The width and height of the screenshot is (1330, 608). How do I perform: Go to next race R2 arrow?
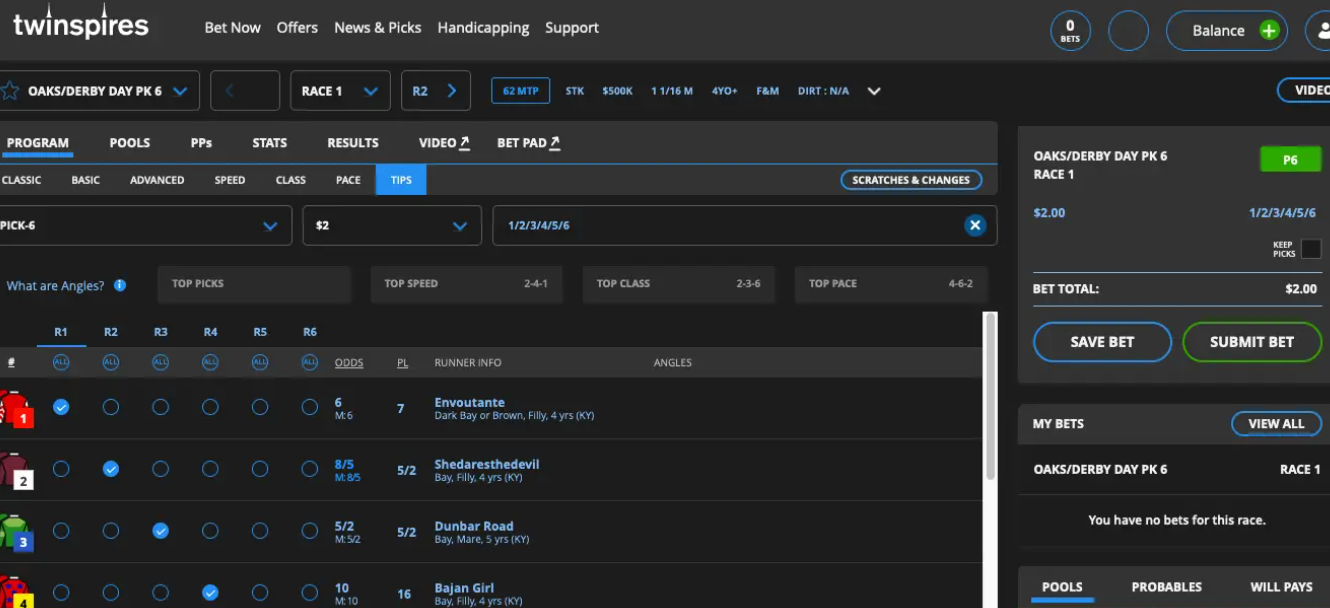pos(435,91)
